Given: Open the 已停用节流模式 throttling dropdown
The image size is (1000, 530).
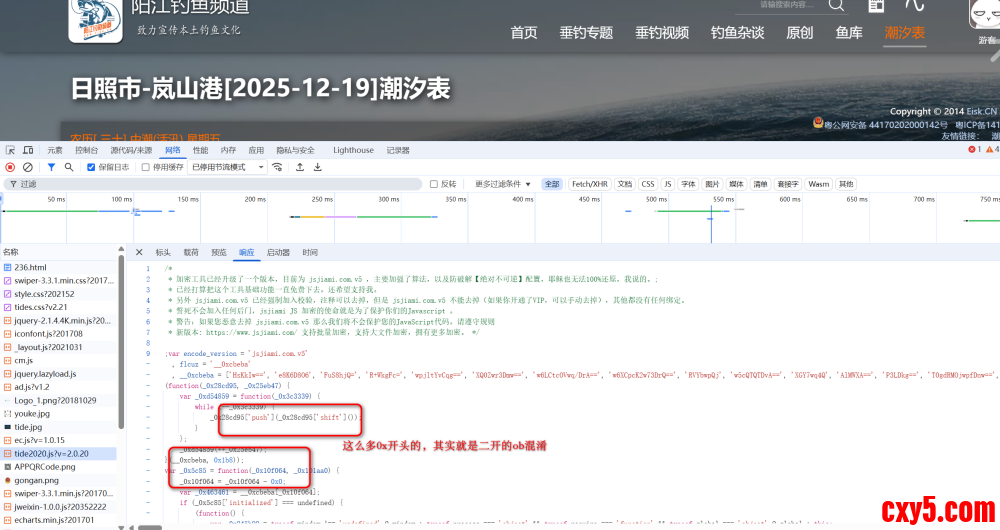Looking at the screenshot, I should pos(227,167).
